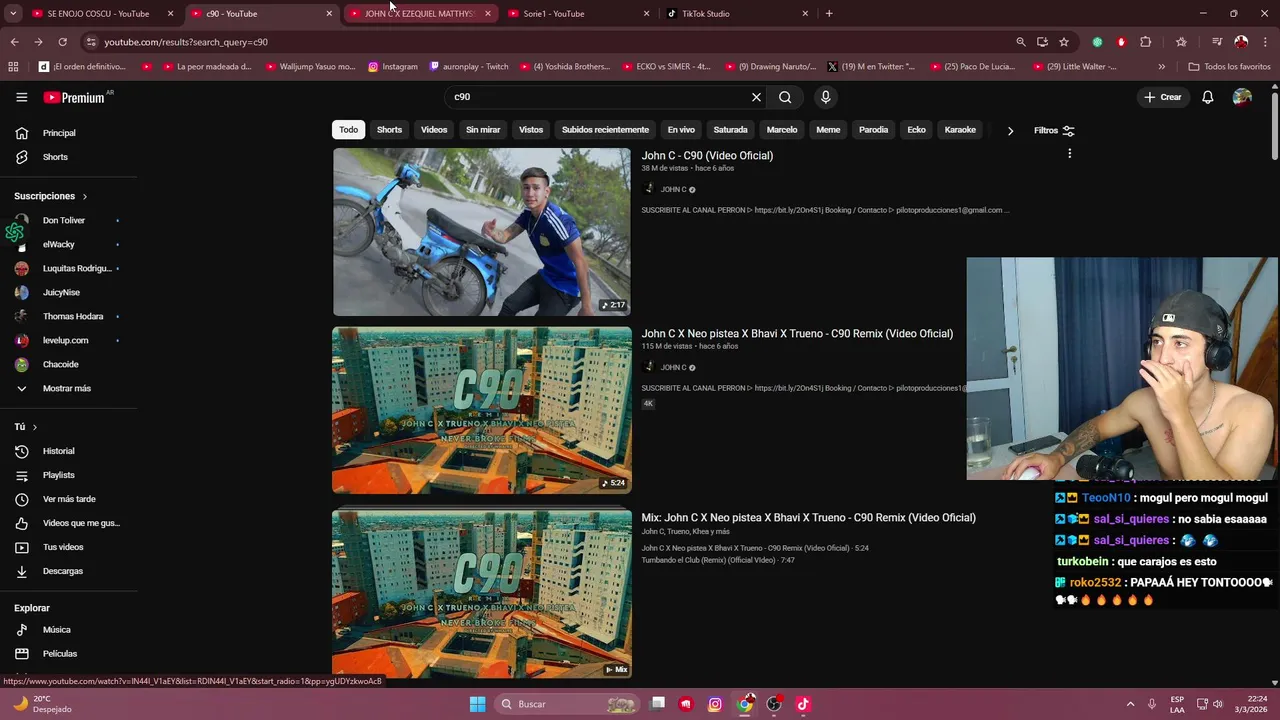
Task: Open YouTube notifications bell
Action: tap(1208, 97)
